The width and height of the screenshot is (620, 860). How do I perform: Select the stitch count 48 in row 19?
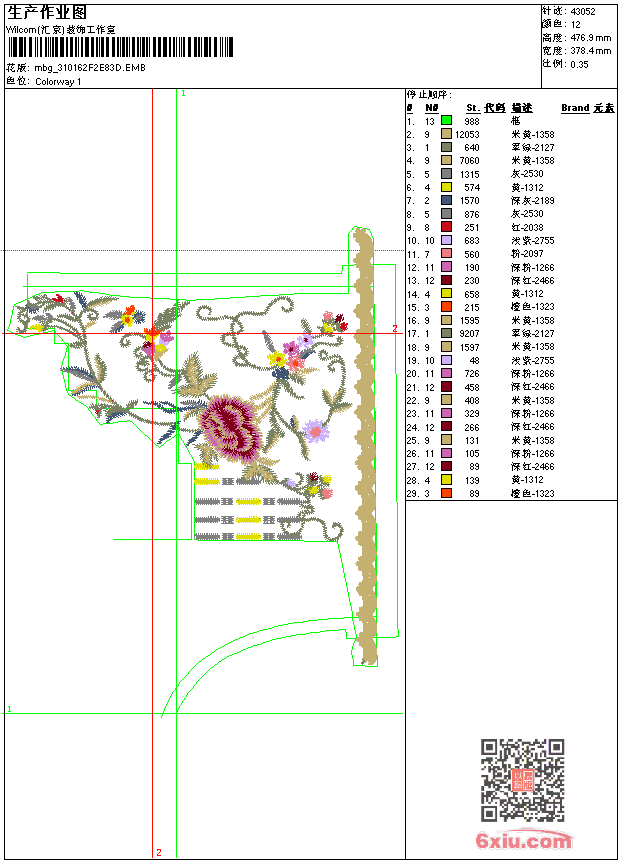pos(474,360)
